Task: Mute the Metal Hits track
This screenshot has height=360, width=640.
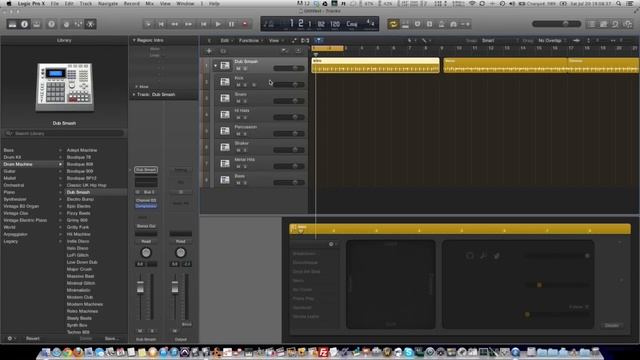Action: (238, 167)
